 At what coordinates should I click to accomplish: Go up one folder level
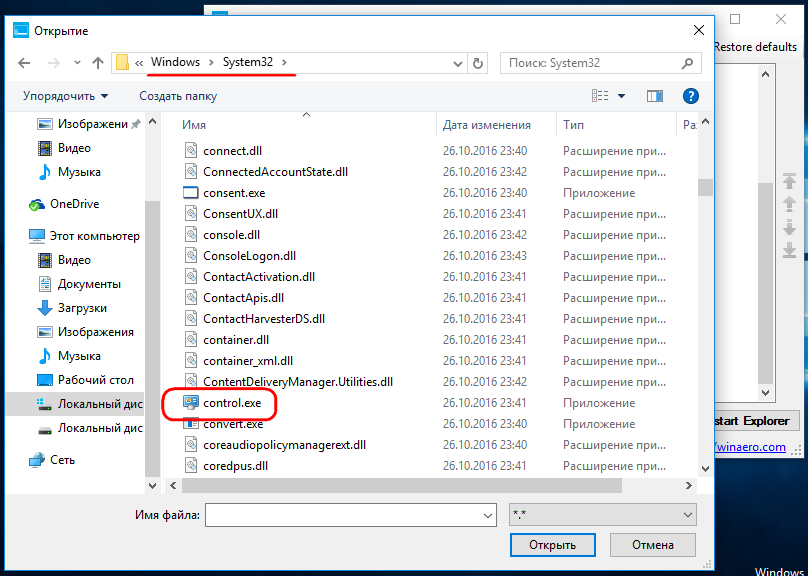(x=98, y=63)
